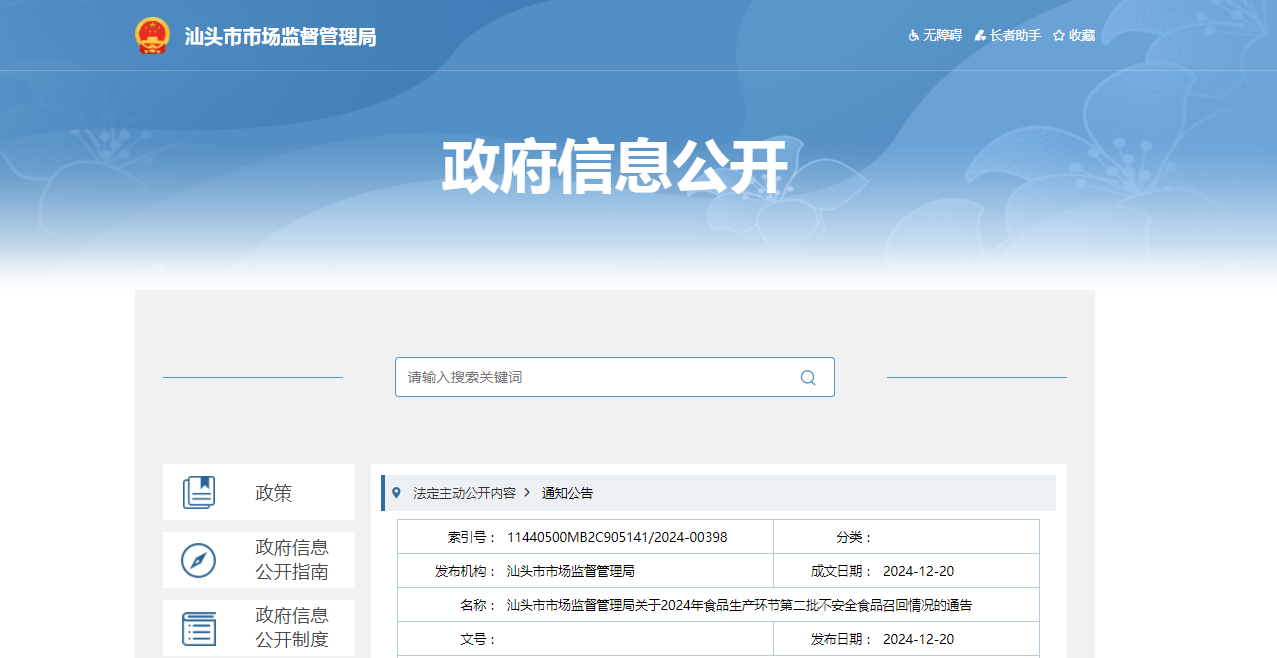Image resolution: width=1277 pixels, height=658 pixels.
Task: Enable 无障碍 accessibility mode link
Action: pyautogui.click(x=942, y=35)
